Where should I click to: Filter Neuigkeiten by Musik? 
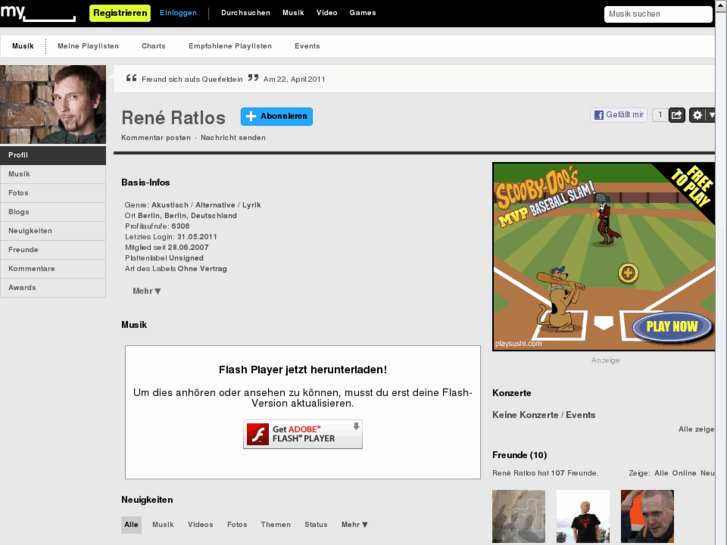click(x=163, y=525)
